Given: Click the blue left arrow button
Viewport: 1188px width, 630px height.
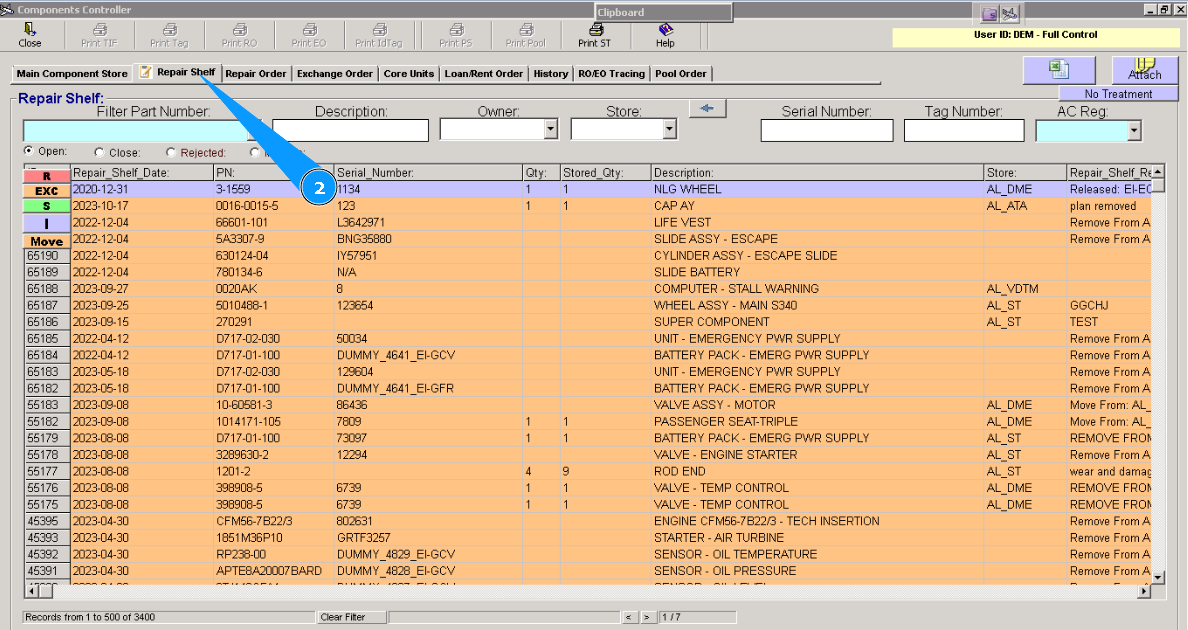Looking at the screenshot, I should tap(708, 109).
